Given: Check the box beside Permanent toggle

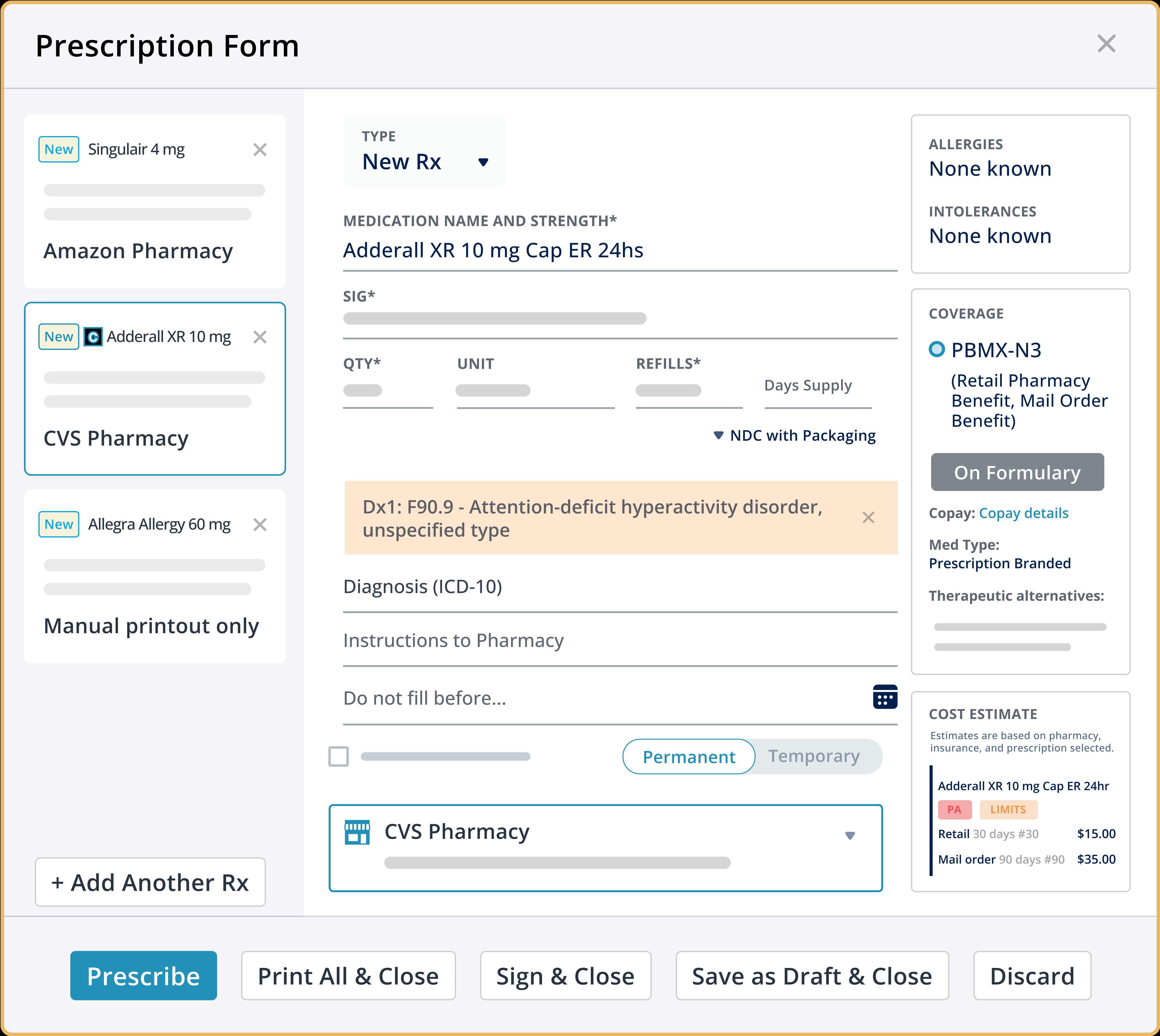Looking at the screenshot, I should coord(339,756).
